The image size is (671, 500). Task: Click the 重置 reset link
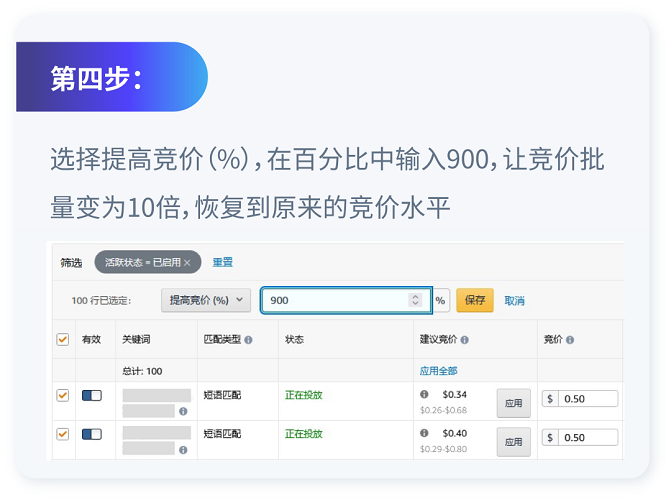pyautogui.click(x=223, y=262)
